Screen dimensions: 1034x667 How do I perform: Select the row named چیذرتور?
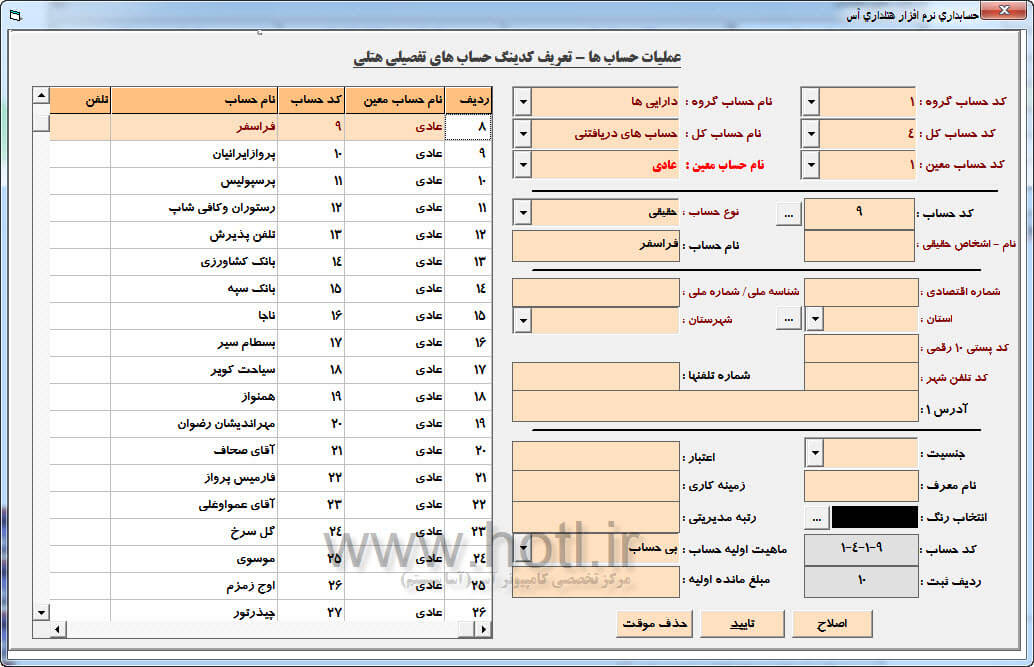point(270,612)
